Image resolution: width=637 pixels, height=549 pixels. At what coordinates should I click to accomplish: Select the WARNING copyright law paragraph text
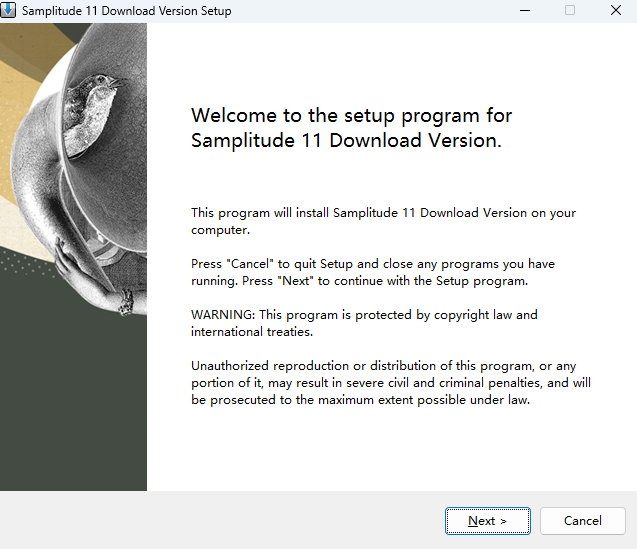click(x=364, y=323)
